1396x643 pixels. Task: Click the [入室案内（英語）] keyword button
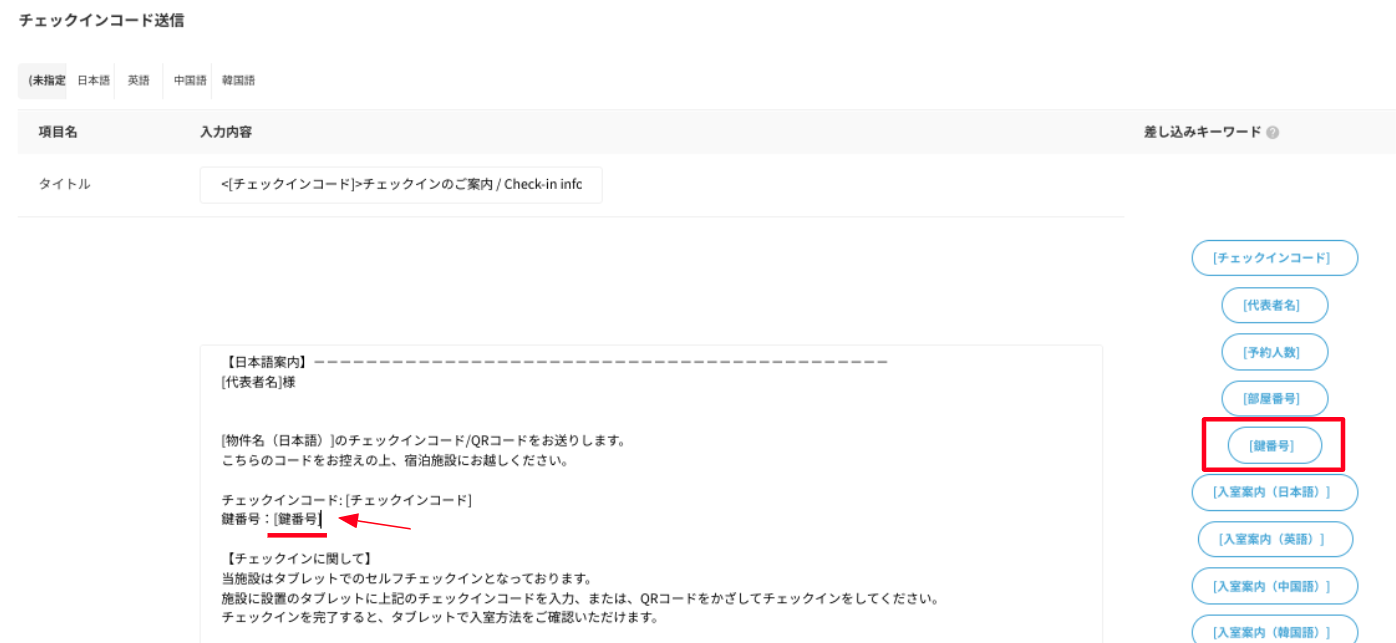tap(1274, 539)
